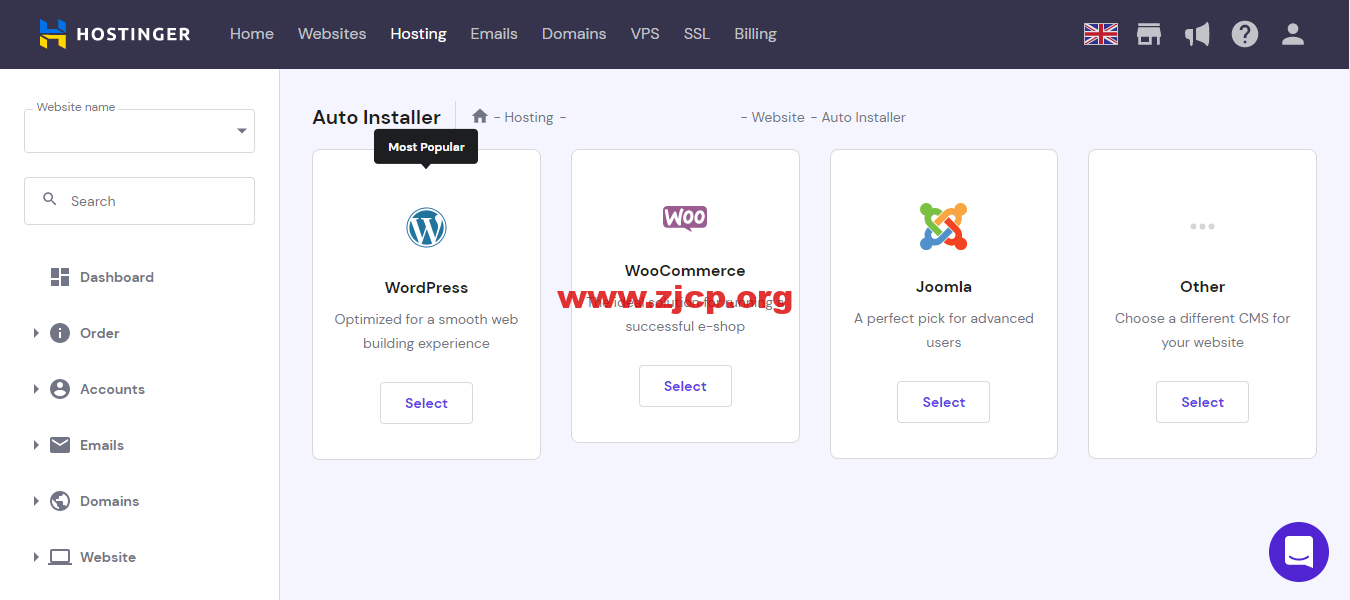This screenshot has width=1350, height=600.
Task: Open Dashboard in the sidebar
Action: (x=117, y=277)
